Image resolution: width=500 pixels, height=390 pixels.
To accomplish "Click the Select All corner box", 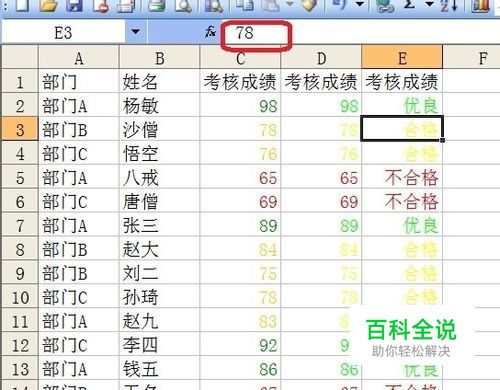I will [20, 57].
